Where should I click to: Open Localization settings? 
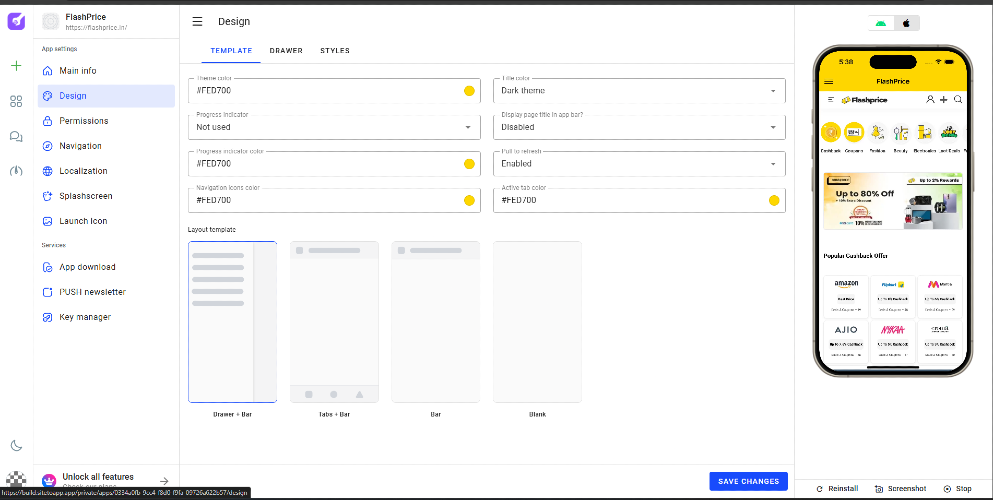pos(106,171)
